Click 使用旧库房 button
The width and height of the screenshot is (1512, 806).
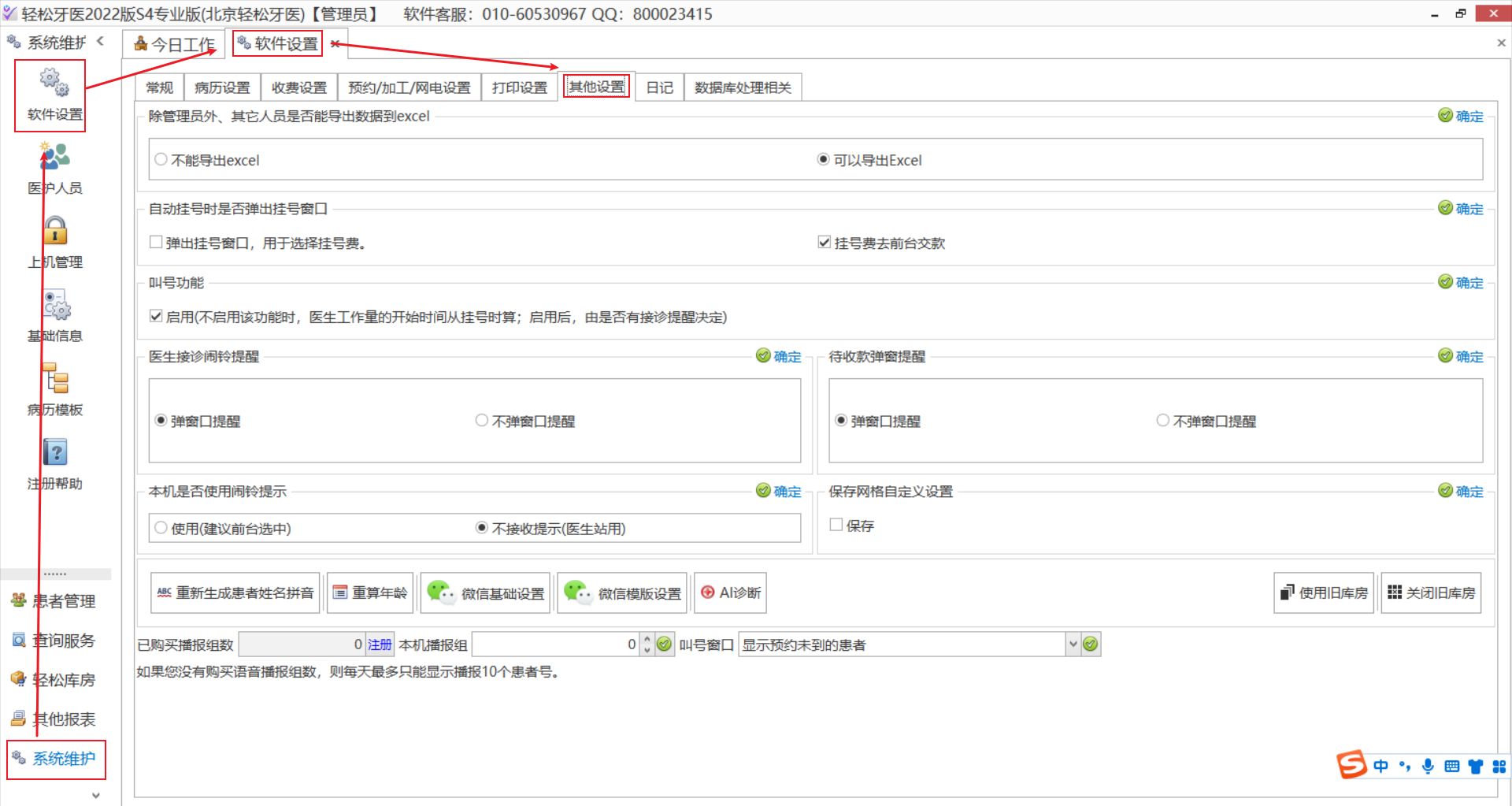pyautogui.click(x=1324, y=592)
